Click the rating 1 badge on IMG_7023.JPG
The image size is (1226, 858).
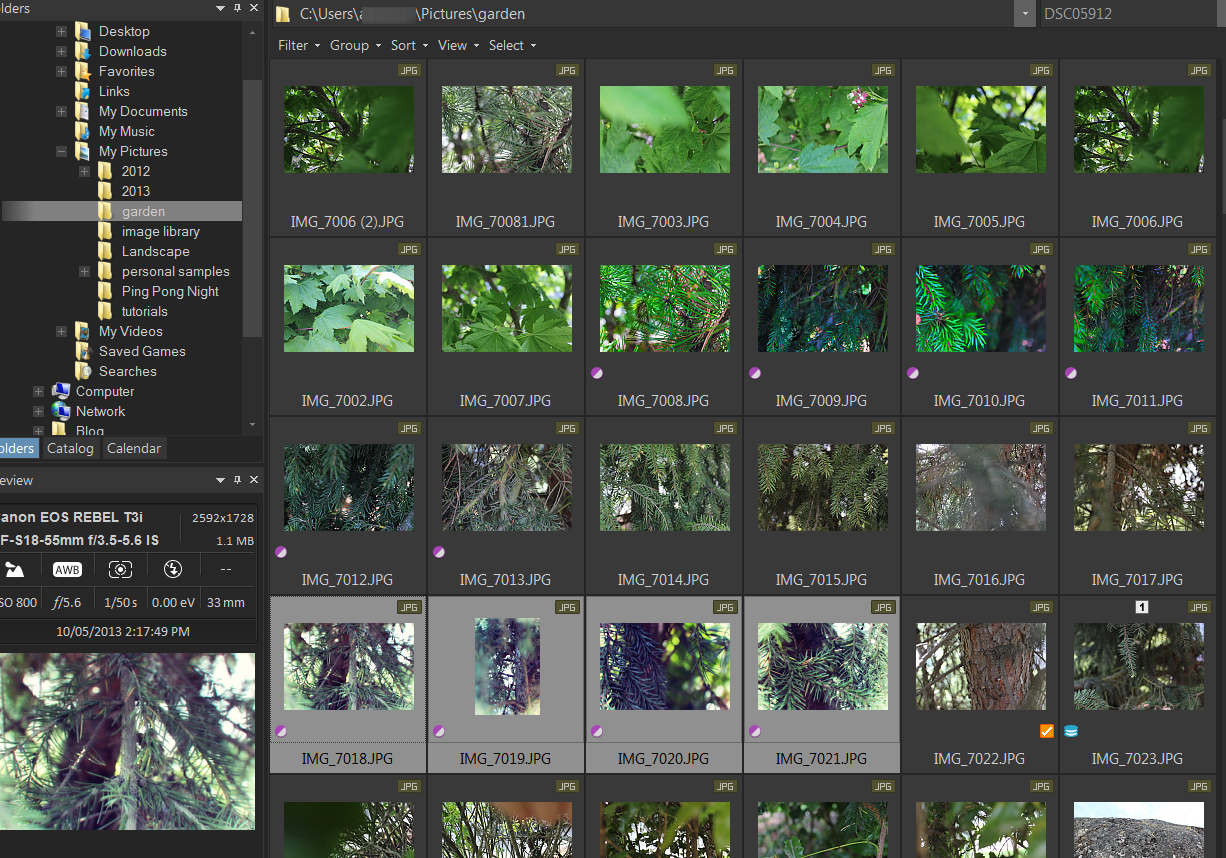click(x=1142, y=607)
